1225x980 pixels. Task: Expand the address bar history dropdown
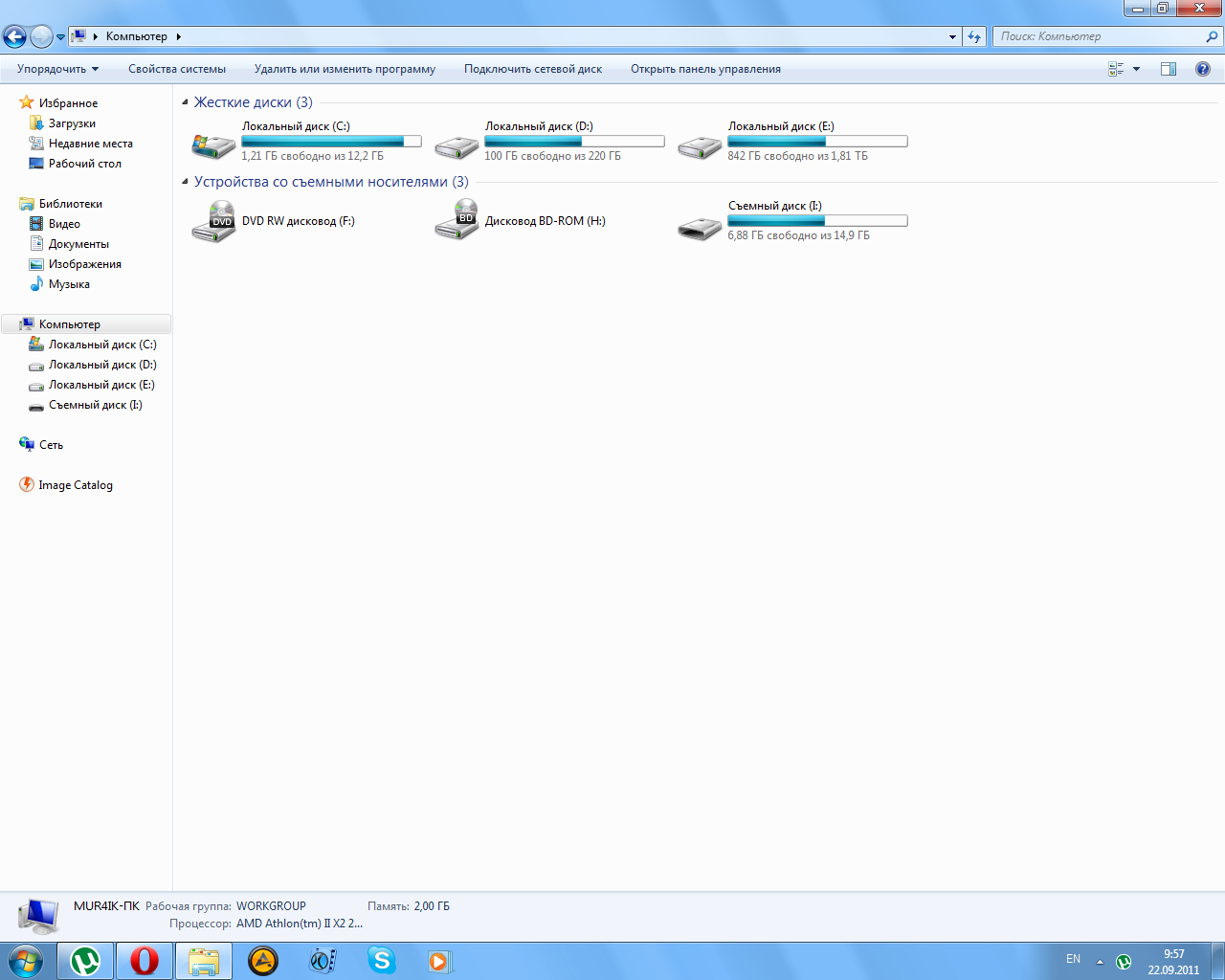click(952, 36)
